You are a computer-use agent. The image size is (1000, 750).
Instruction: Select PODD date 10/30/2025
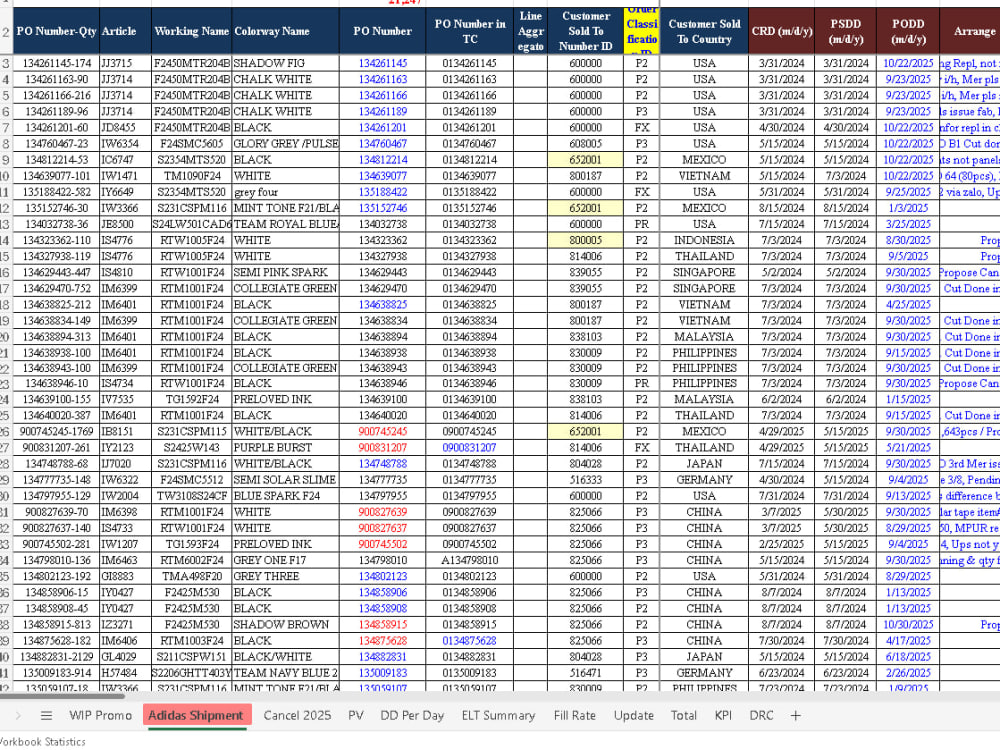(x=908, y=624)
